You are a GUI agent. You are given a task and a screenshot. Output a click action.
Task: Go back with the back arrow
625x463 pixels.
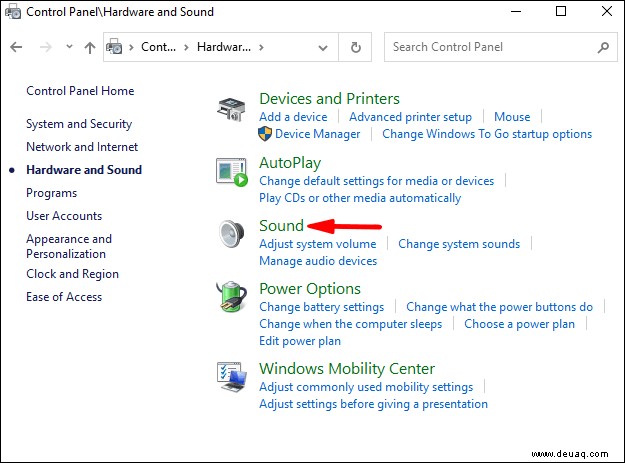coord(16,47)
